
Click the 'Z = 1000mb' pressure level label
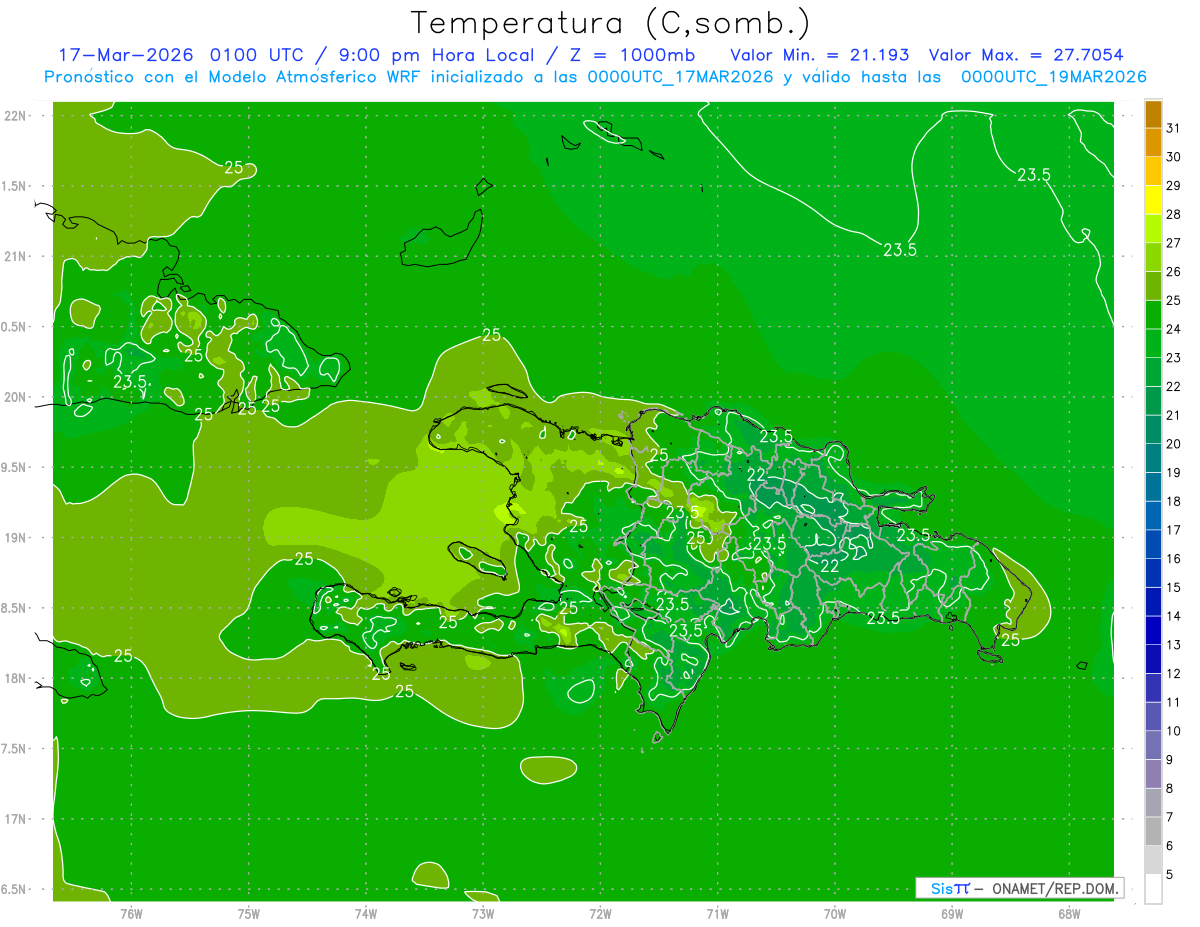(635, 54)
